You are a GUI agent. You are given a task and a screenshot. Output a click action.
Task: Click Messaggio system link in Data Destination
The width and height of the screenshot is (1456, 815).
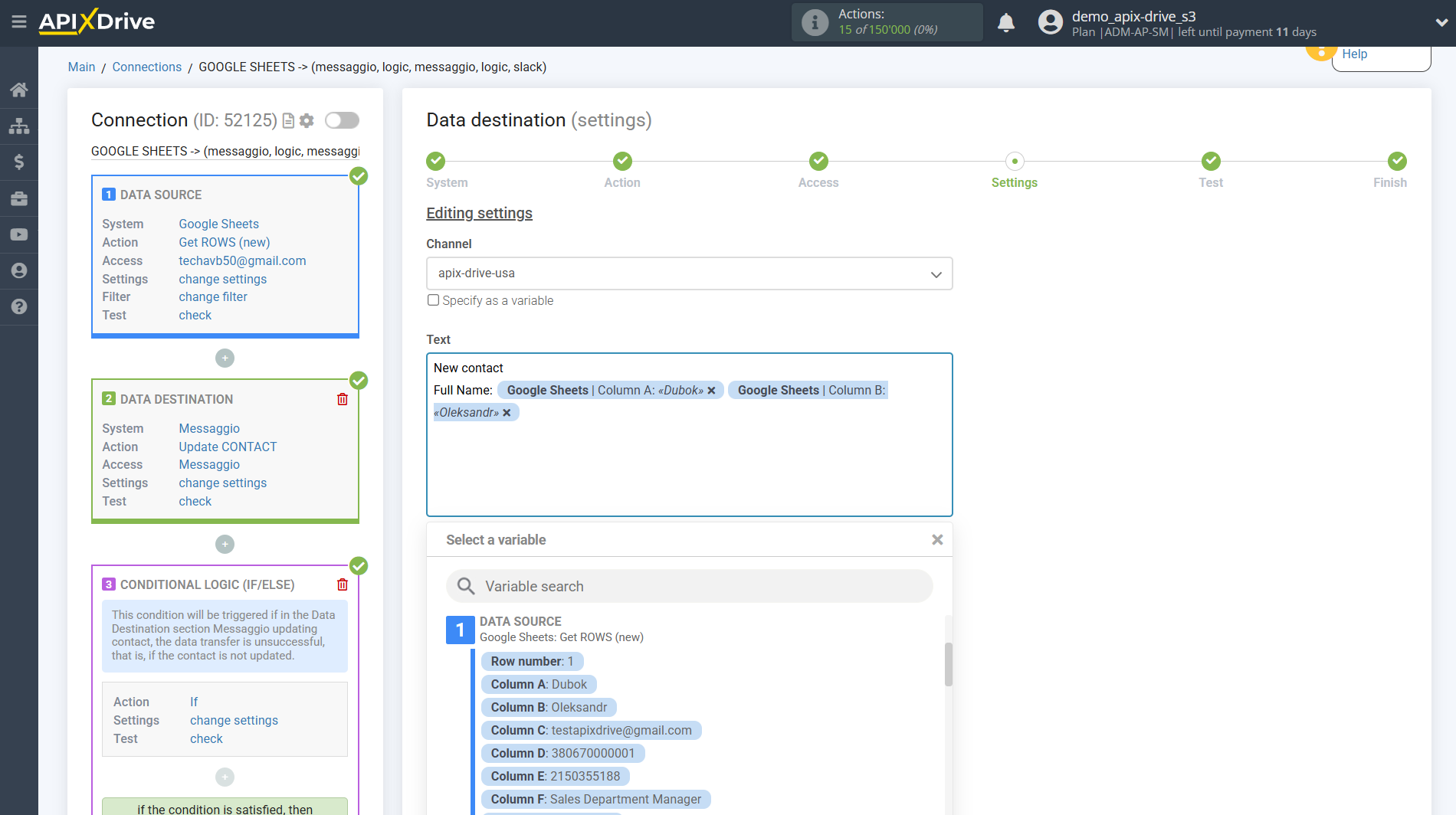pyautogui.click(x=209, y=428)
